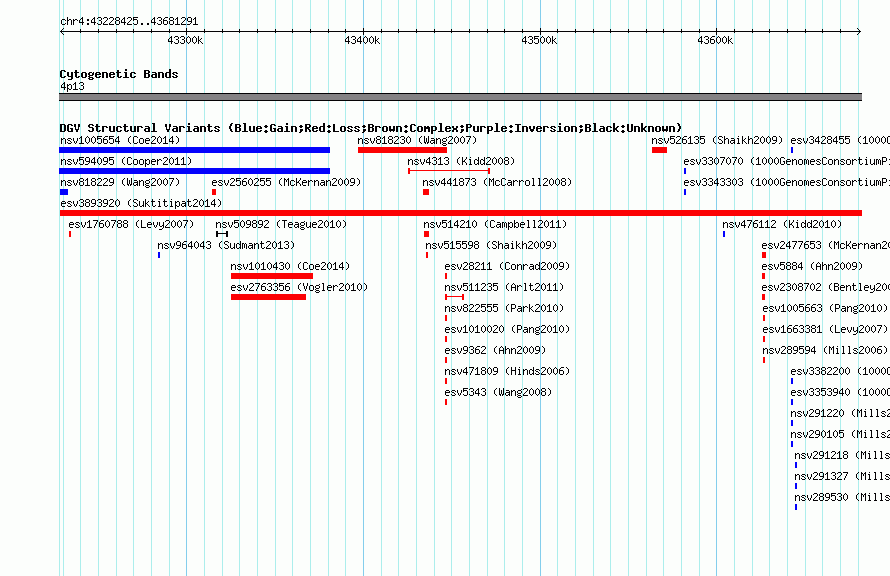Open esv1005663 (Pang2010) variant
890x576 pixels.
tap(825, 308)
